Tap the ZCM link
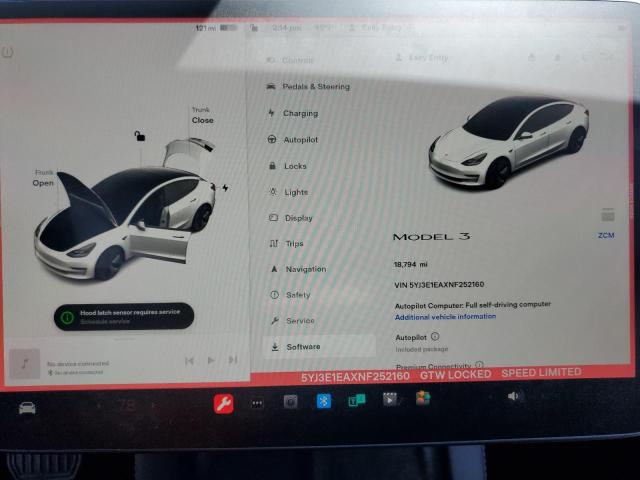The width and height of the screenshot is (640, 480). [606, 236]
